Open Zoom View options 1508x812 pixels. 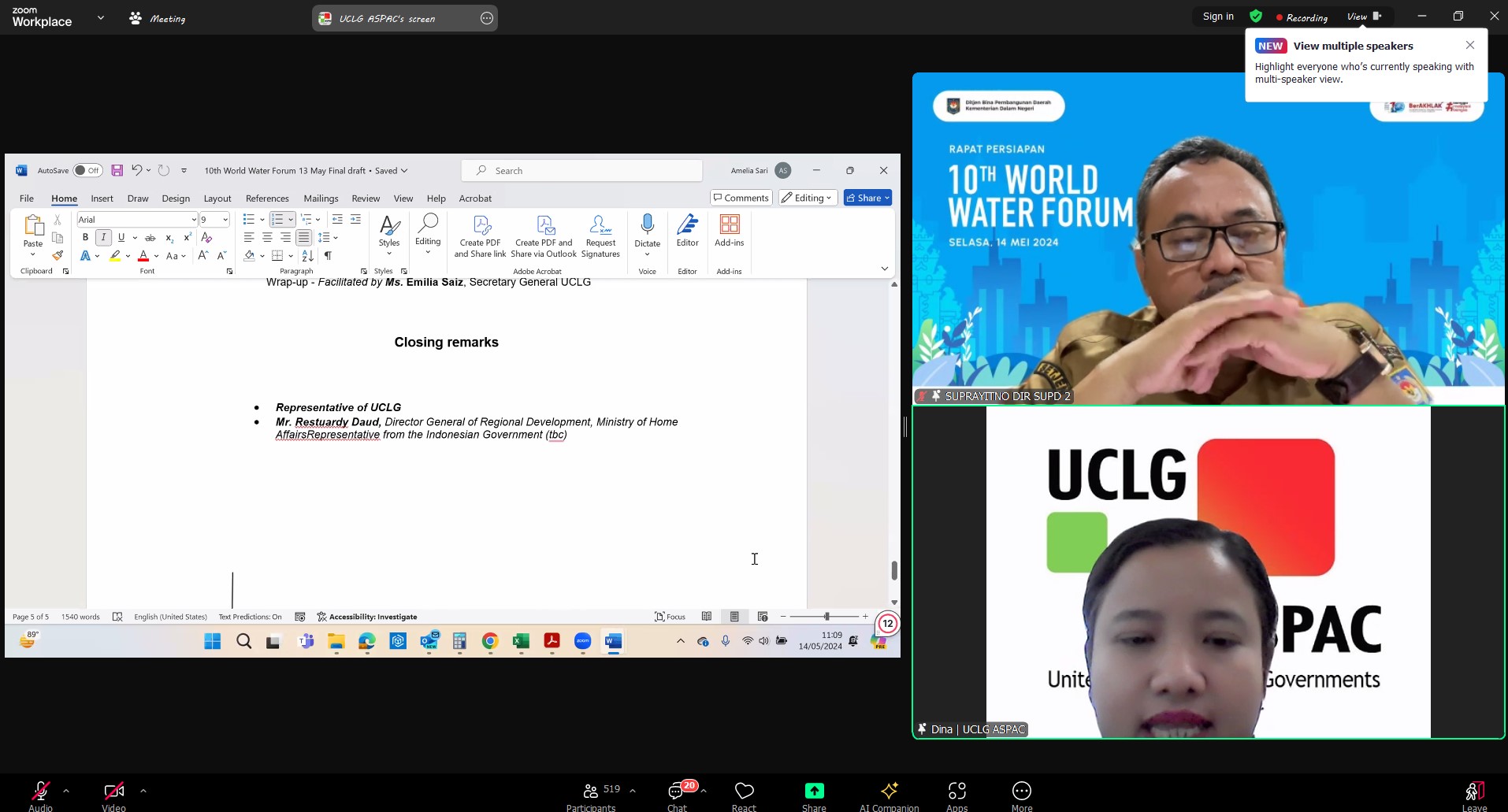click(1365, 17)
